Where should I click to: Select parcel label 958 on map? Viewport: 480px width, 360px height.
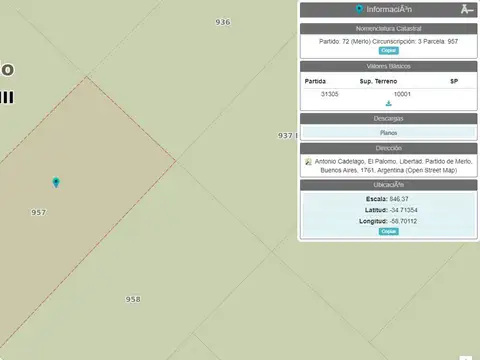click(133, 299)
